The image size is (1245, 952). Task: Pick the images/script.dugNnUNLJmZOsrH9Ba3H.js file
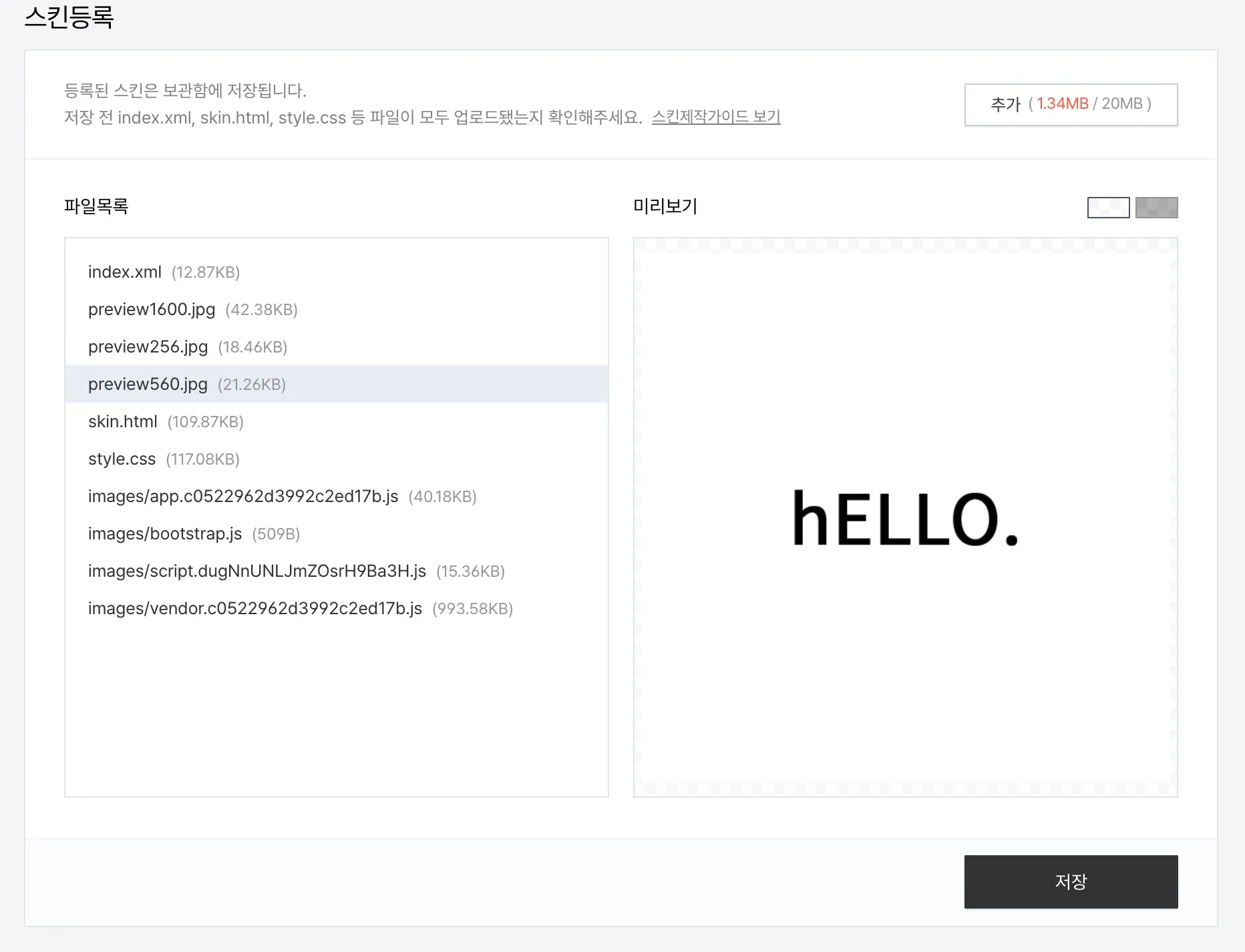coord(257,571)
